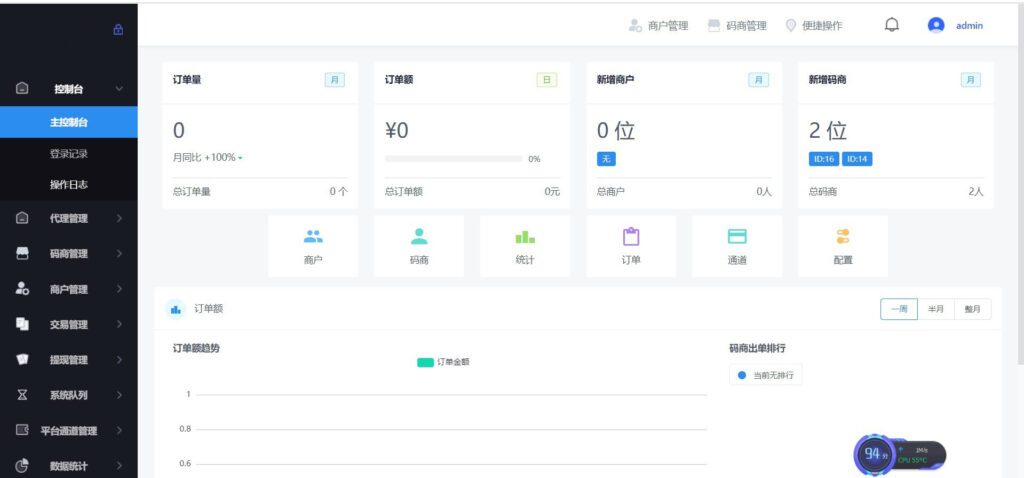Click the lock icon in sidebar header
Screen dimensions: 1024x478
tap(118, 30)
